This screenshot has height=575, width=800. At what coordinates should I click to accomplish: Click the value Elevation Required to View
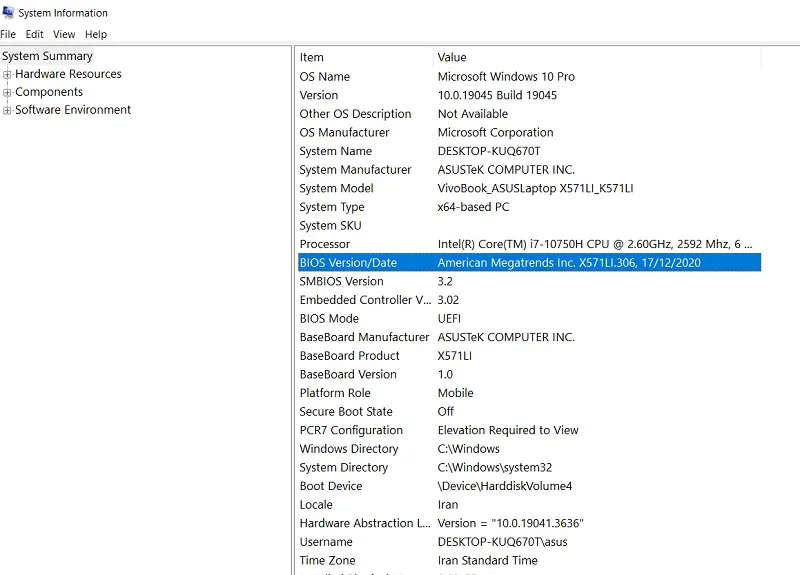(x=508, y=431)
